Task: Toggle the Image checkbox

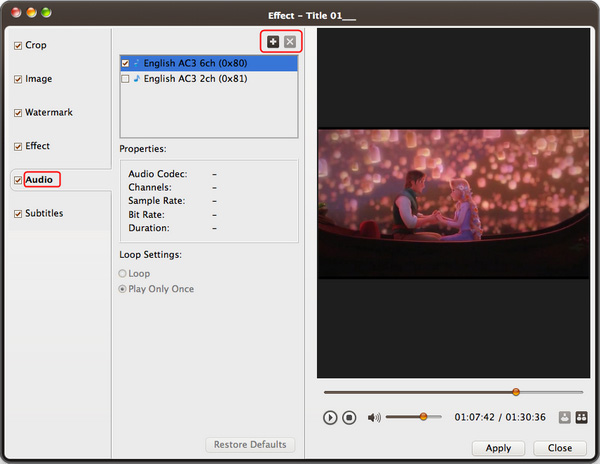Action: coord(18,79)
